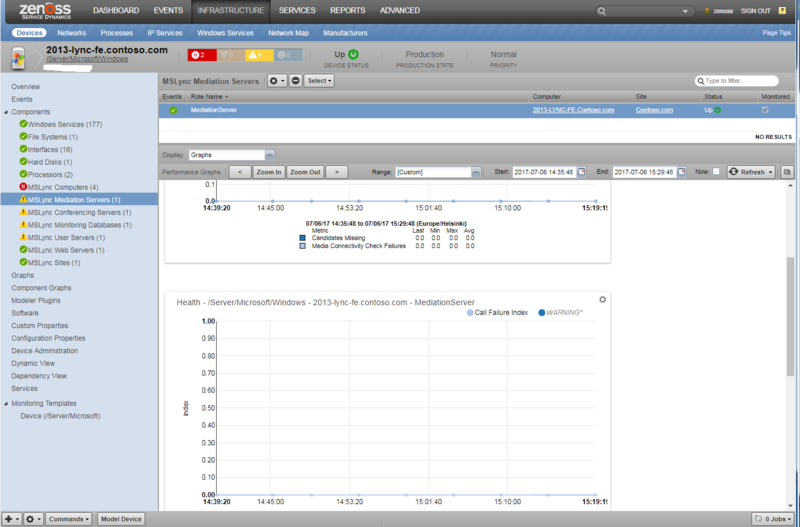Toggle the Monitored checkbox for MediationServer
Viewport: 800px width, 527px height.
coord(765,110)
